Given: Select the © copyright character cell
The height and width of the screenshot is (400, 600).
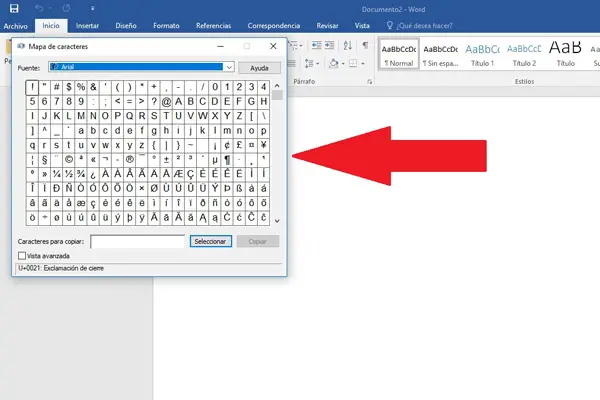Looking at the screenshot, I should [x=68, y=159].
